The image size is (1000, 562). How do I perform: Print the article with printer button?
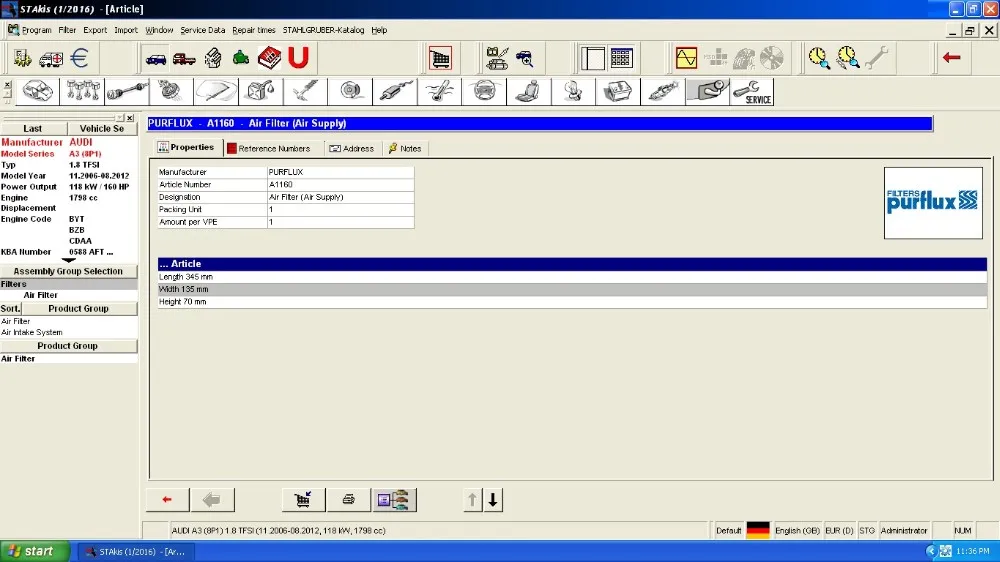click(x=348, y=500)
